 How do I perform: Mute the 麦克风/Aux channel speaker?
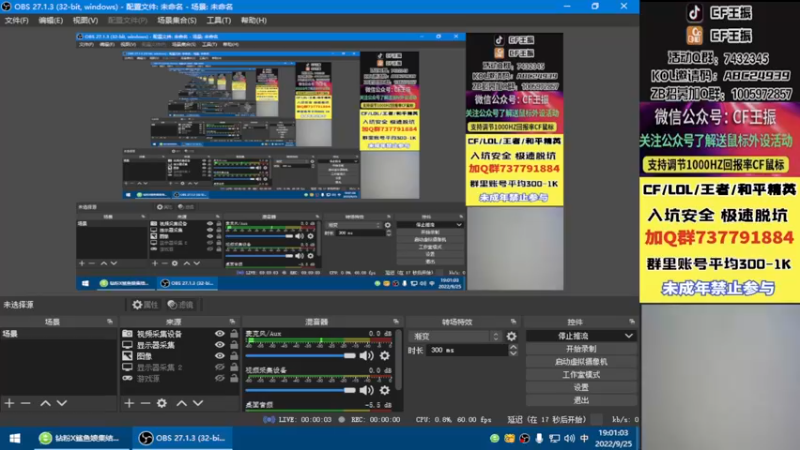[366, 356]
